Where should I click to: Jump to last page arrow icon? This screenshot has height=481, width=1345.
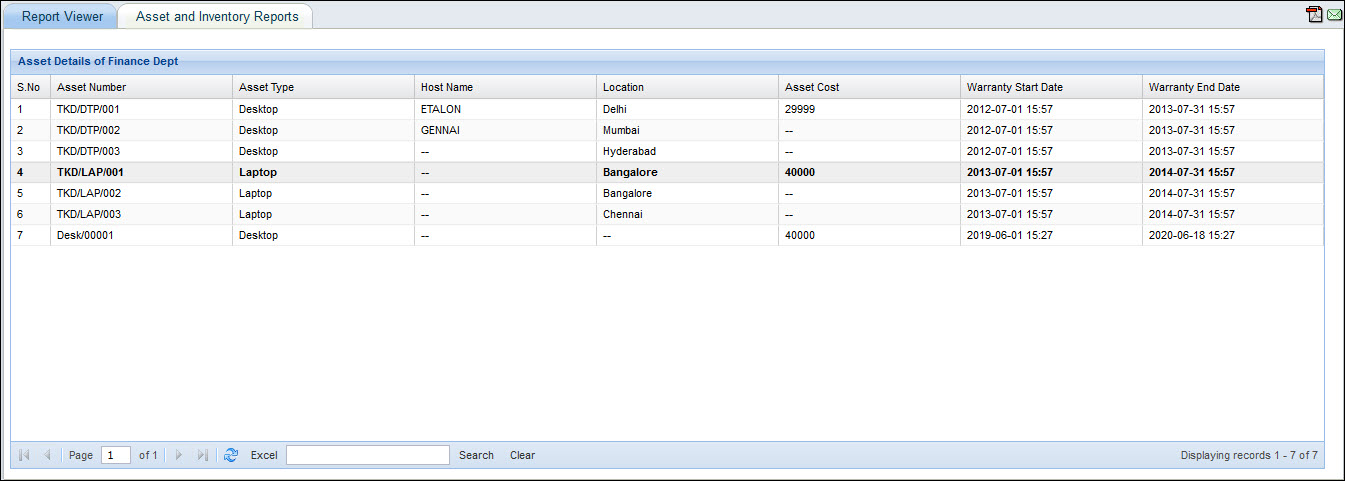click(202, 455)
